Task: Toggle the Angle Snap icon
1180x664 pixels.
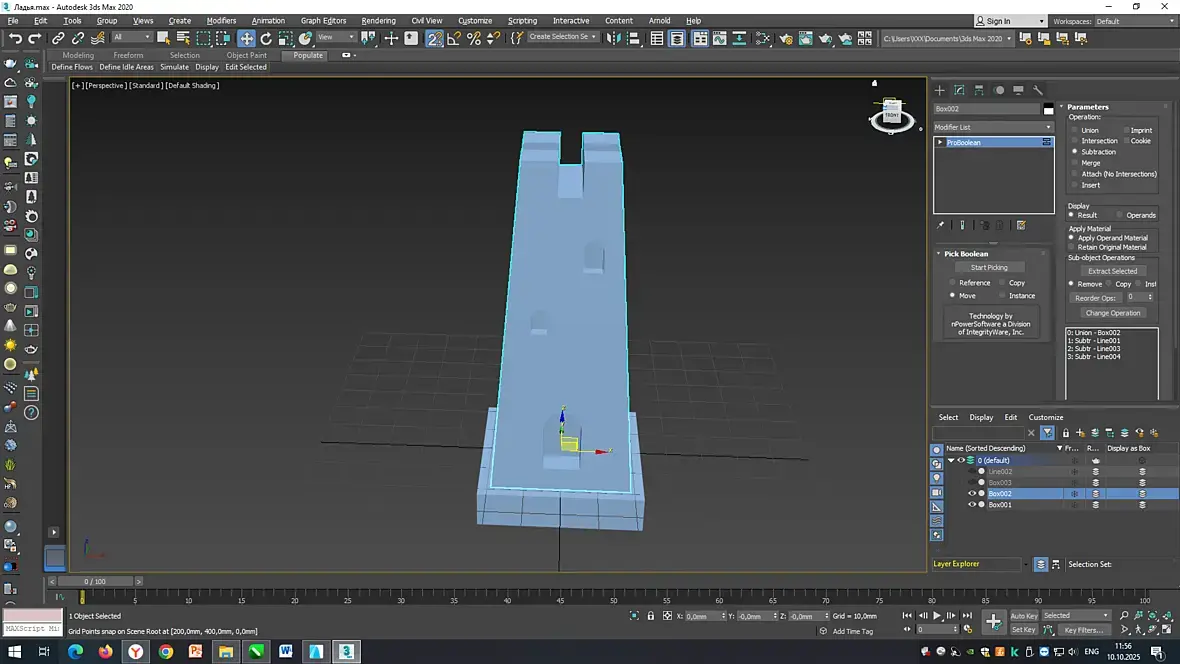Action: (455, 38)
